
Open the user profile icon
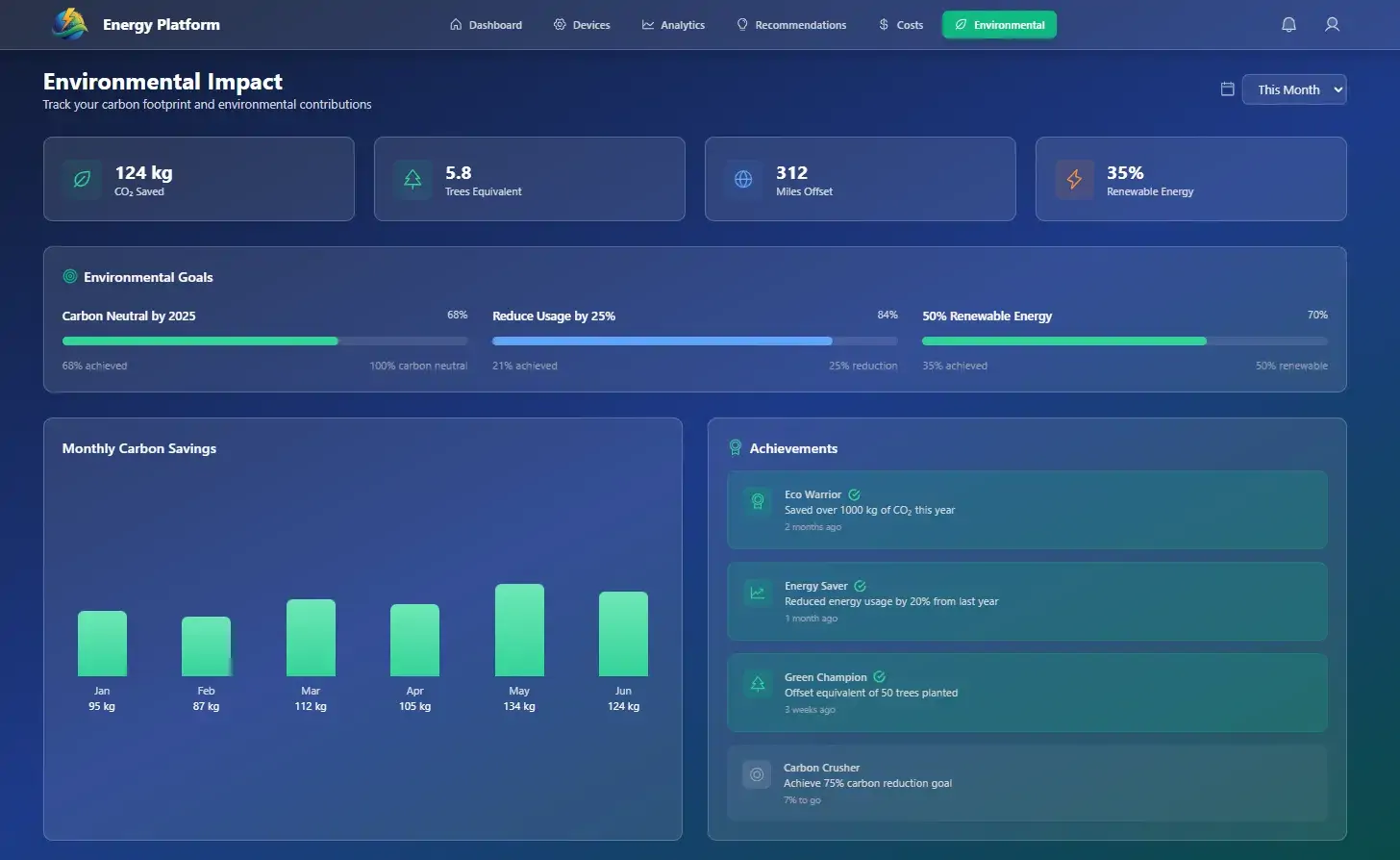click(x=1332, y=25)
